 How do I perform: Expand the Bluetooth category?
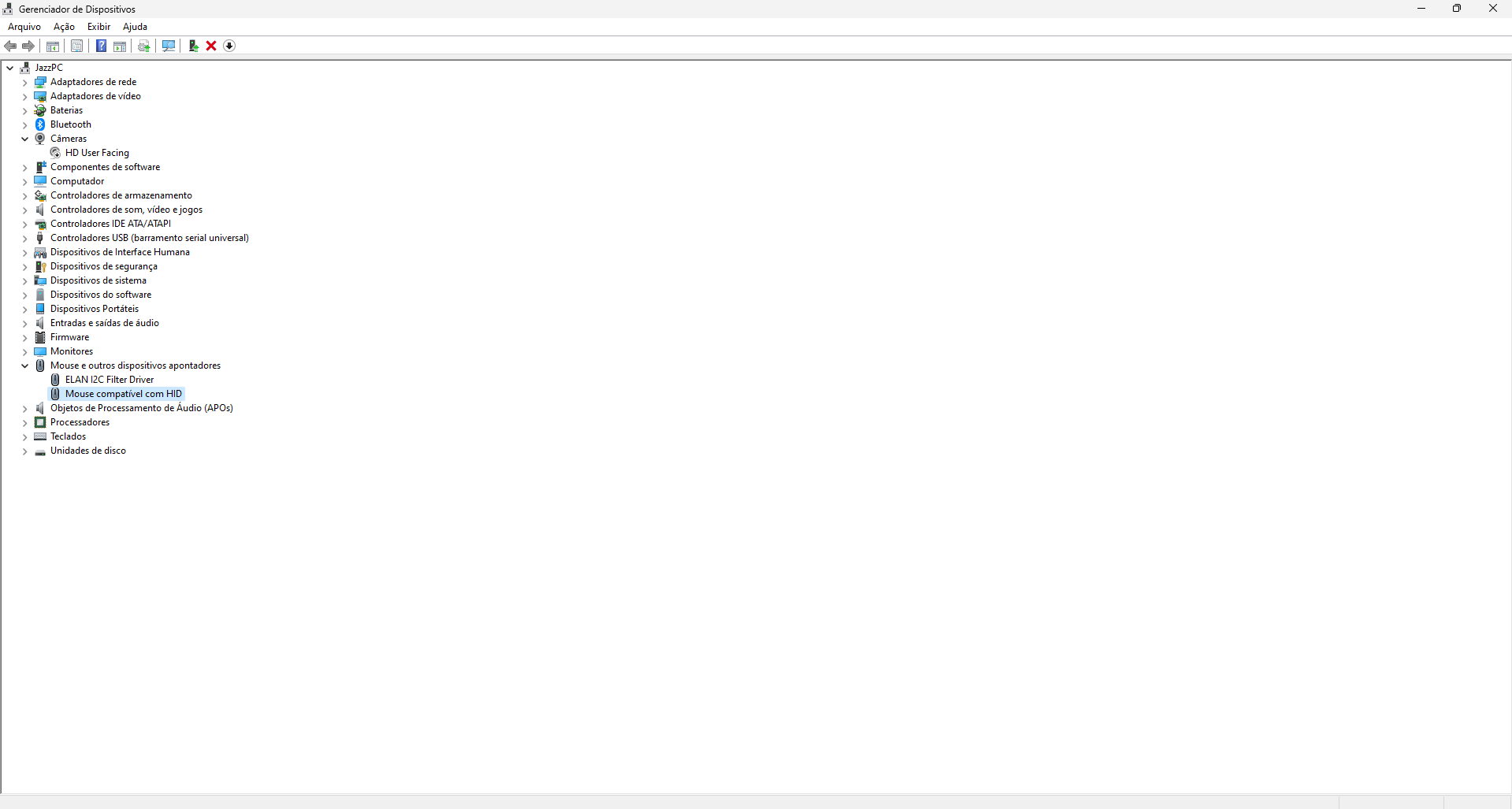[x=24, y=124]
